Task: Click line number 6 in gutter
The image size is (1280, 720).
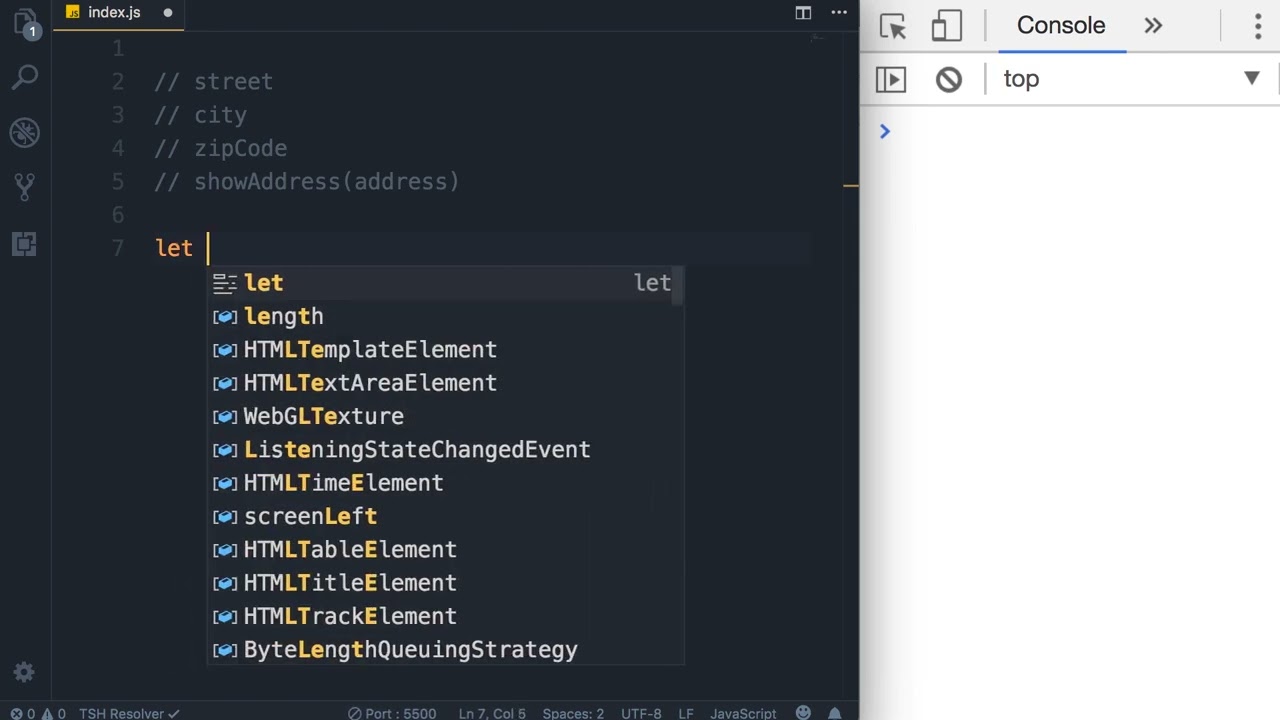Action: [118, 215]
